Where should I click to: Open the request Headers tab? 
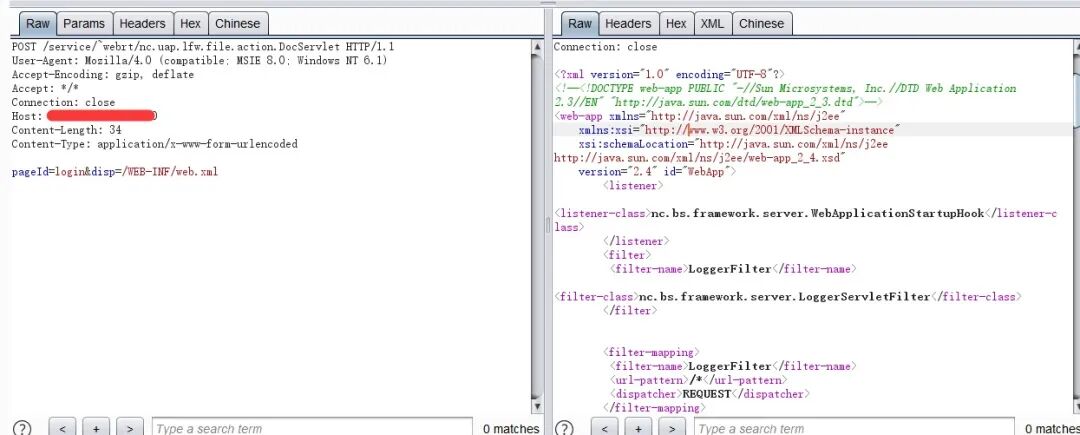coord(142,23)
